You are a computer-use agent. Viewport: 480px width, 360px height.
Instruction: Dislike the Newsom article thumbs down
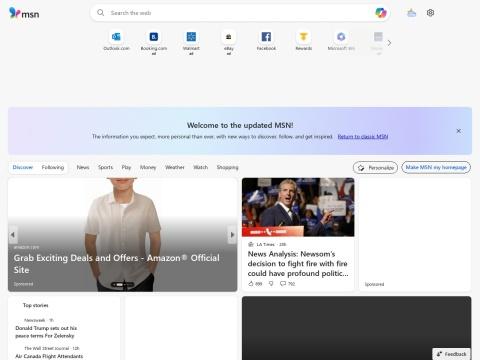tap(271, 284)
